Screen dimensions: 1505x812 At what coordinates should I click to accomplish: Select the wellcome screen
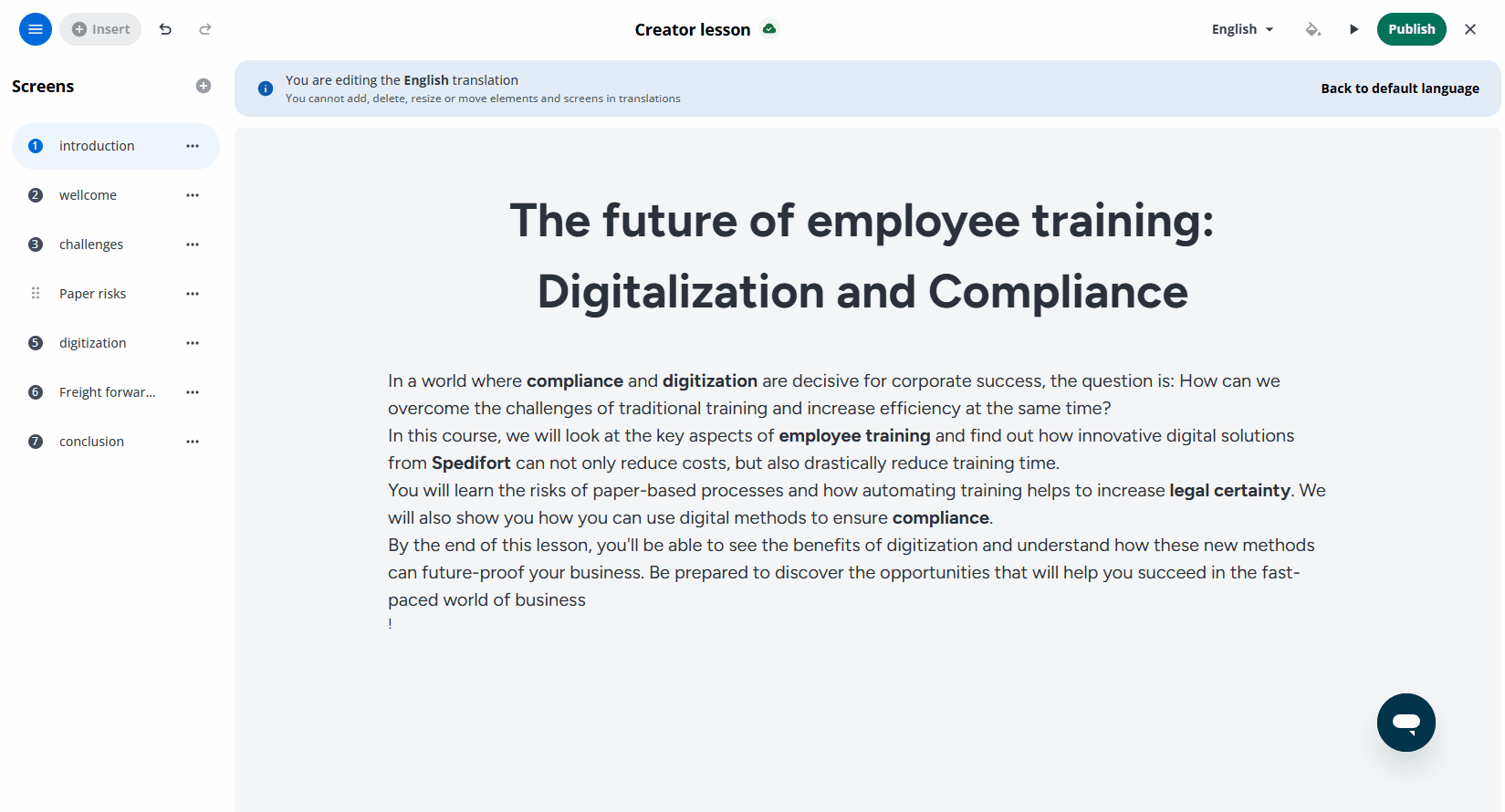point(116,195)
